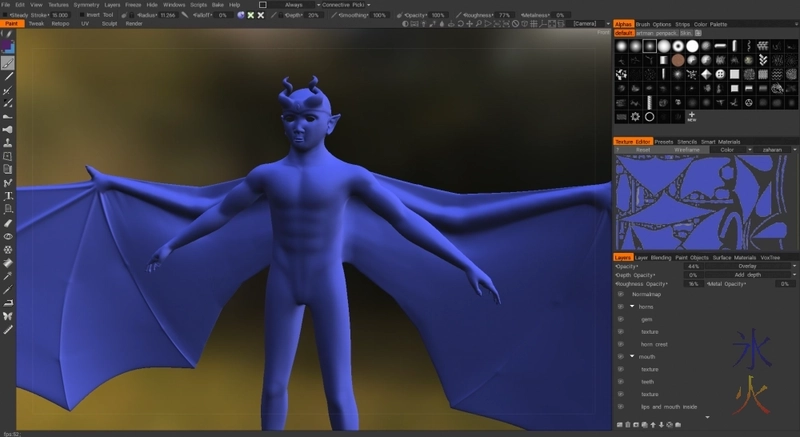Click the NEW alpha plus icon
Viewport: 800px width, 437px height.
click(x=690, y=116)
